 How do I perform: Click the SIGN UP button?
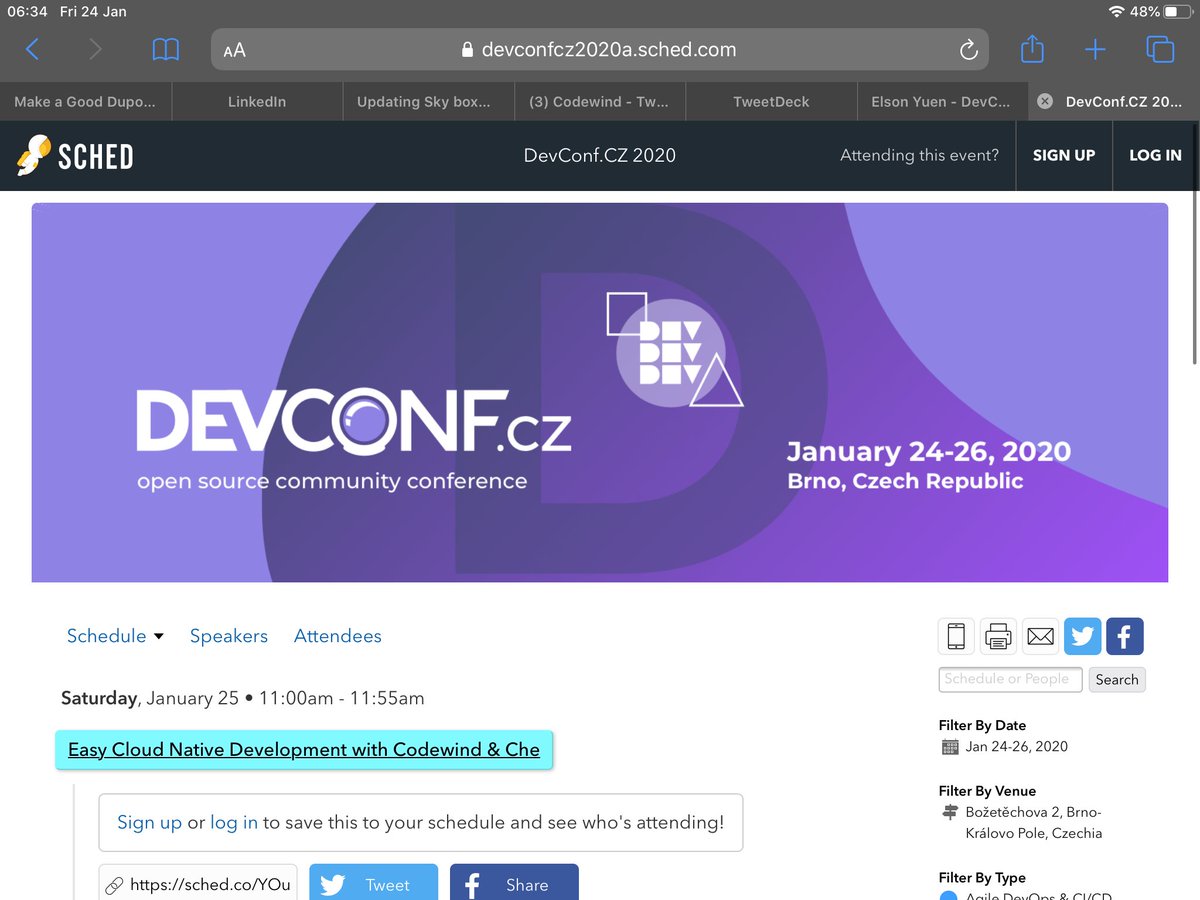1064,155
